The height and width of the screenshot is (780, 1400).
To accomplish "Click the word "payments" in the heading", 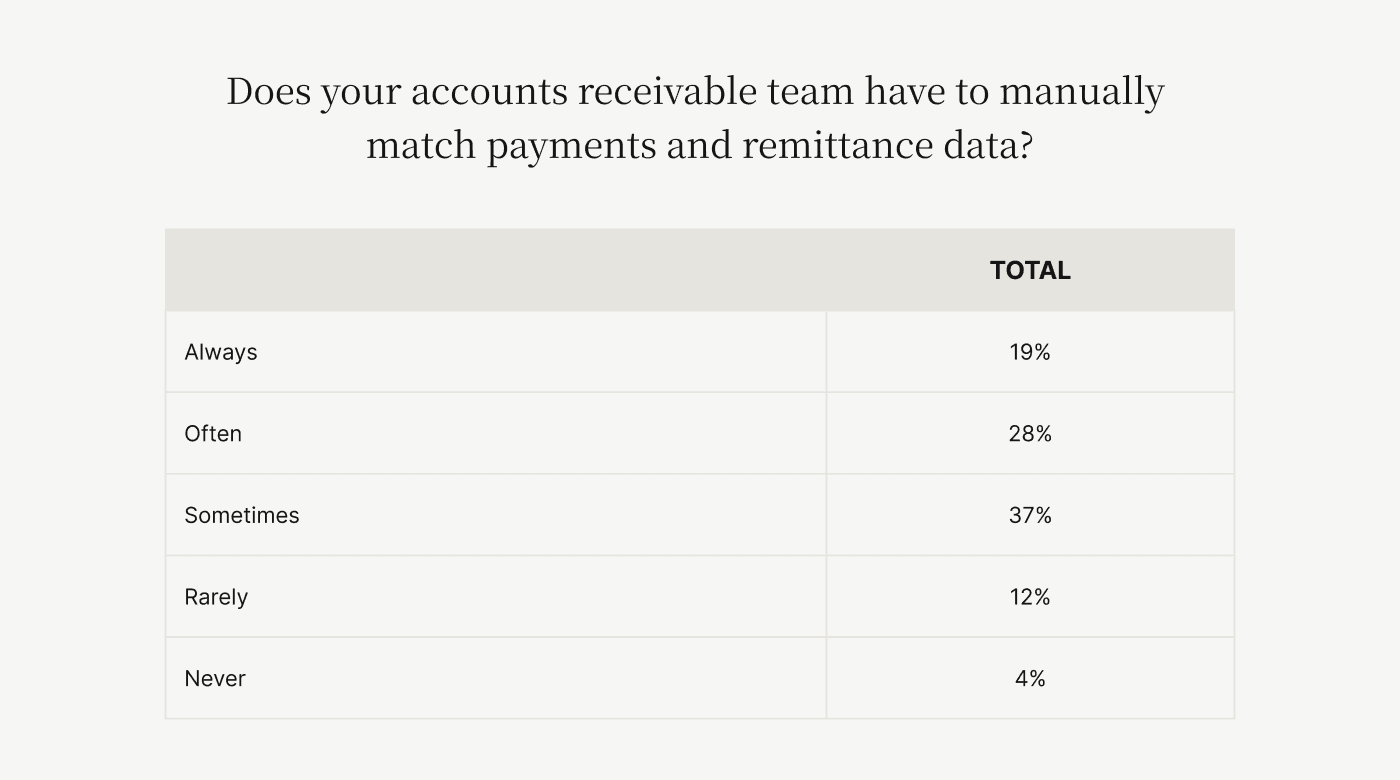I will pyautogui.click(x=571, y=147).
